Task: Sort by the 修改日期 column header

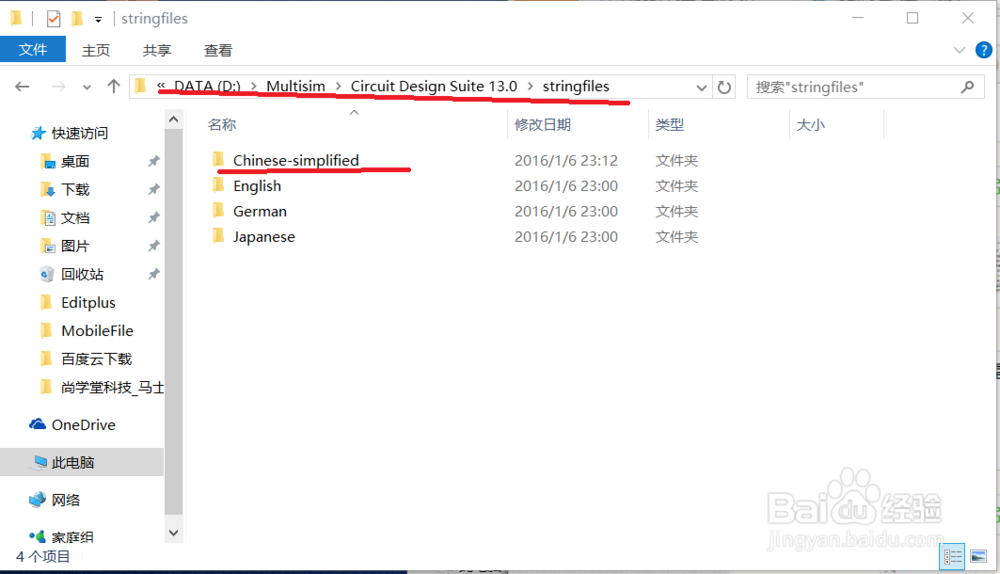Action: (x=543, y=124)
